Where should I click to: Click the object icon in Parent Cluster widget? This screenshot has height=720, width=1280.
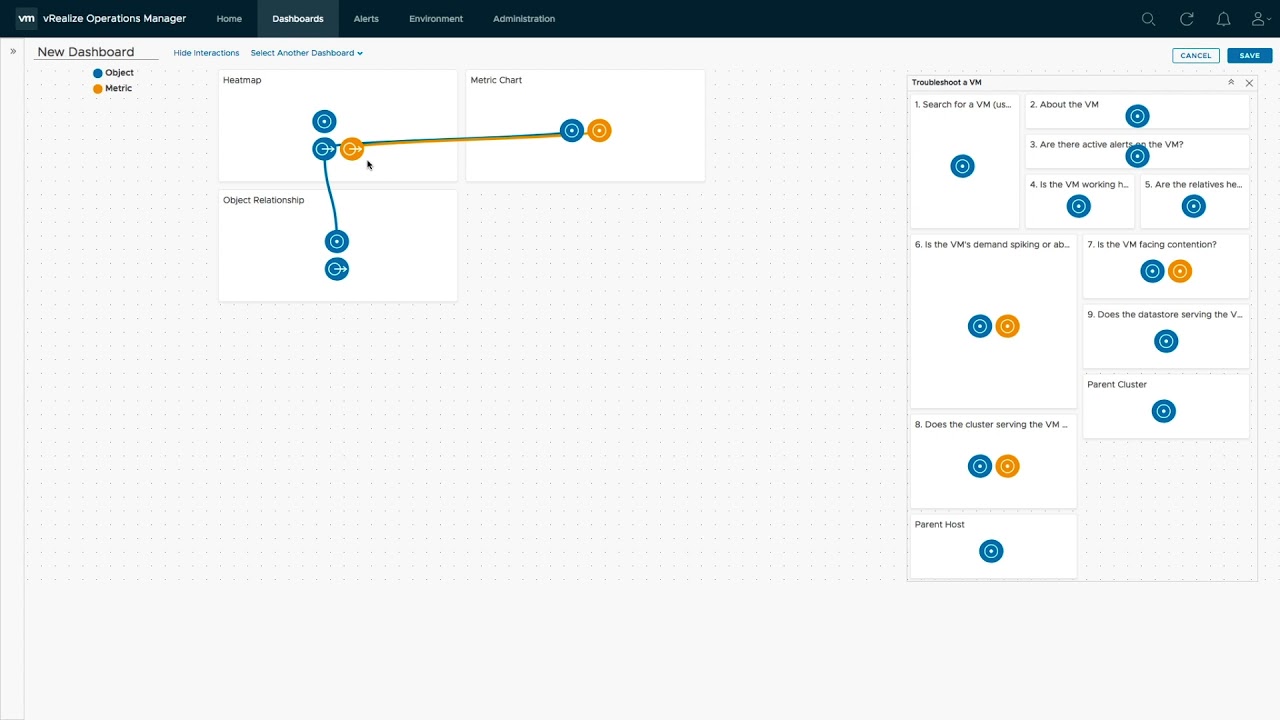[1163, 411]
